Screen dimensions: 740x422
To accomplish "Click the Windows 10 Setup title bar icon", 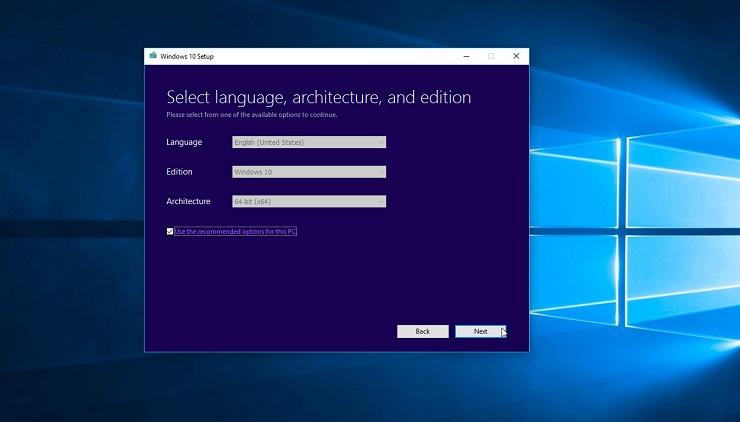I will [x=153, y=56].
